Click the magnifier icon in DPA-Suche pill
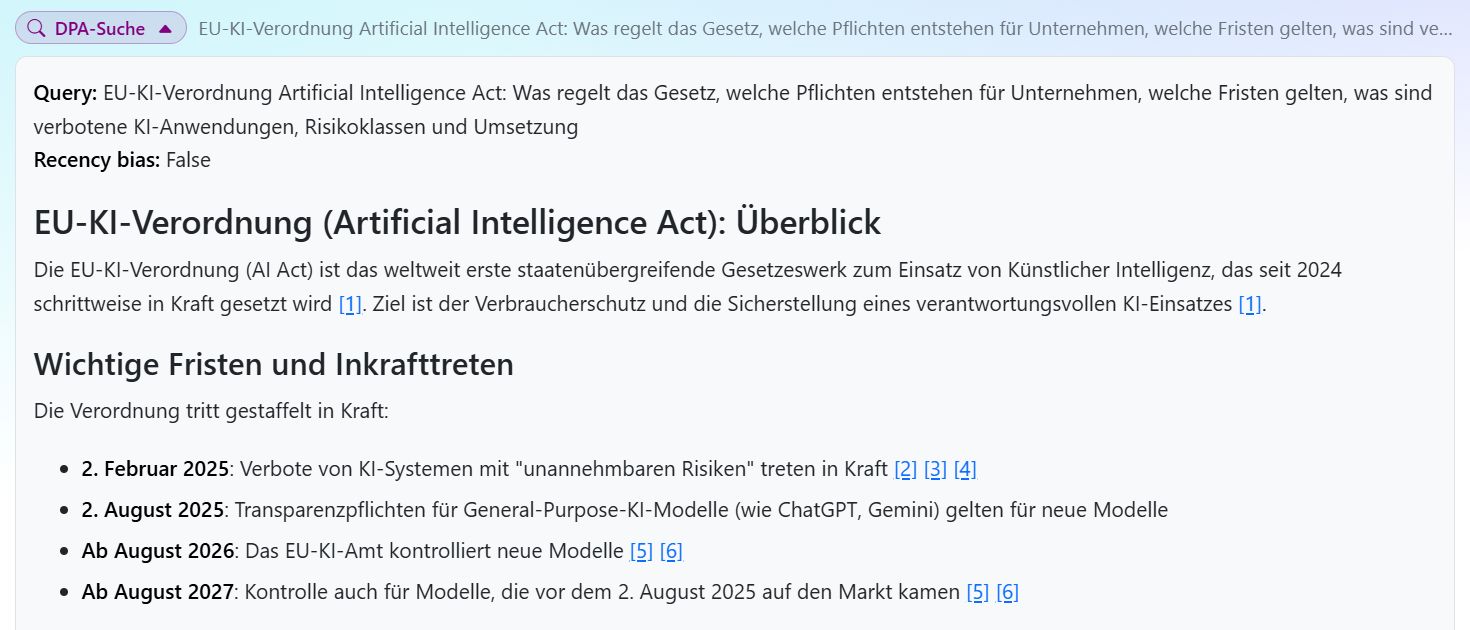The height and width of the screenshot is (630, 1470). click(x=36, y=29)
